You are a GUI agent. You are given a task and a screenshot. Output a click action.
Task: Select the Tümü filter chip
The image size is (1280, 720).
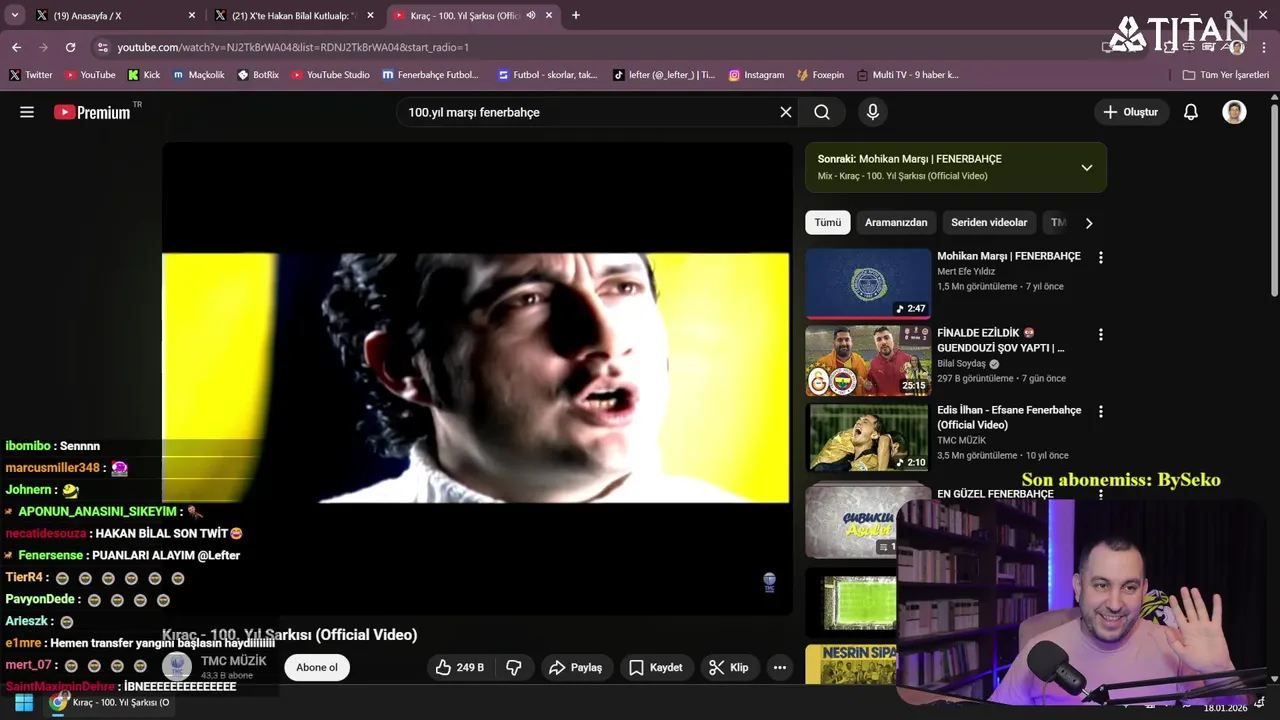pyautogui.click(x=828, y=223)
